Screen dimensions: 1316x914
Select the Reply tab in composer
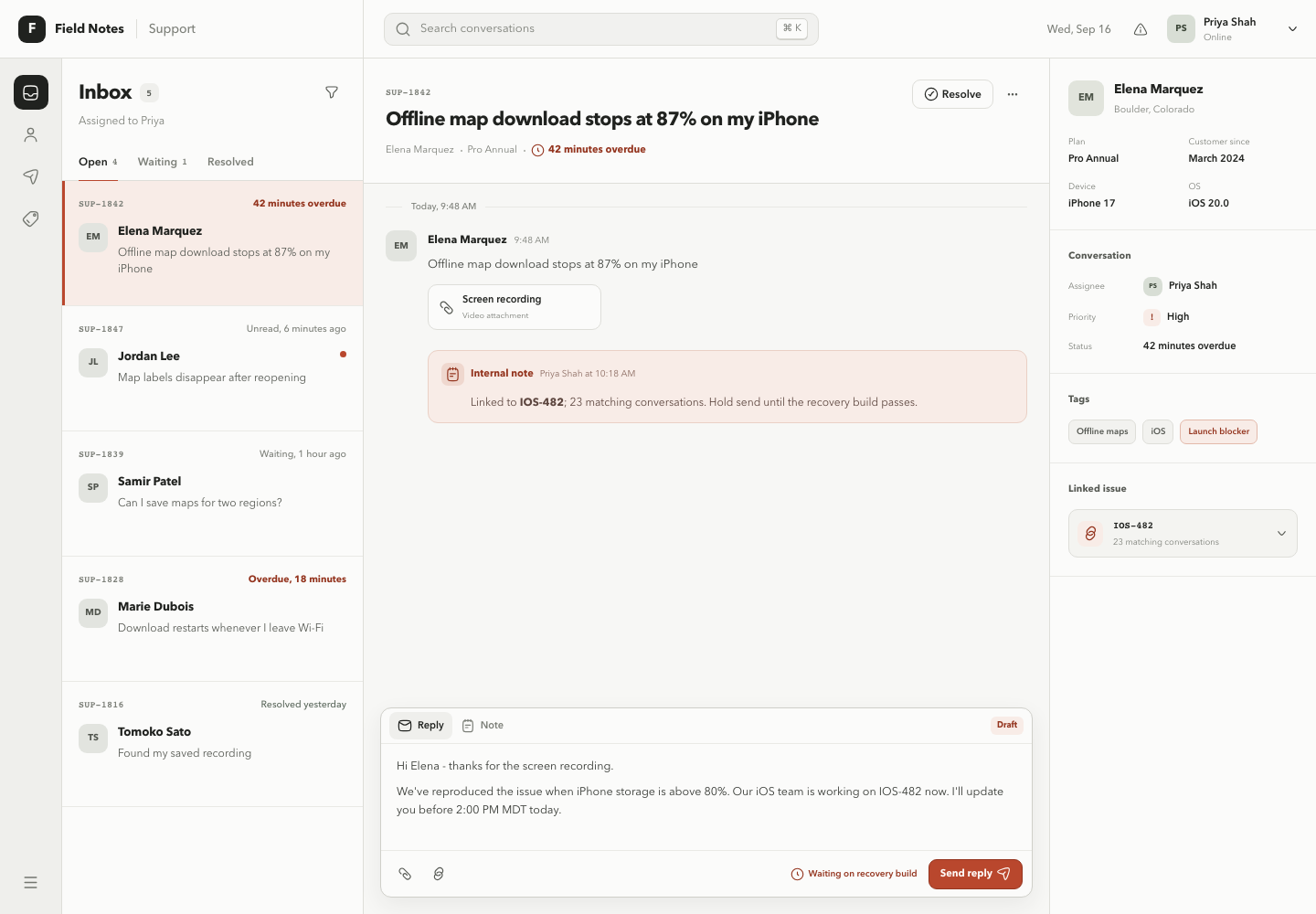point(420,726)
